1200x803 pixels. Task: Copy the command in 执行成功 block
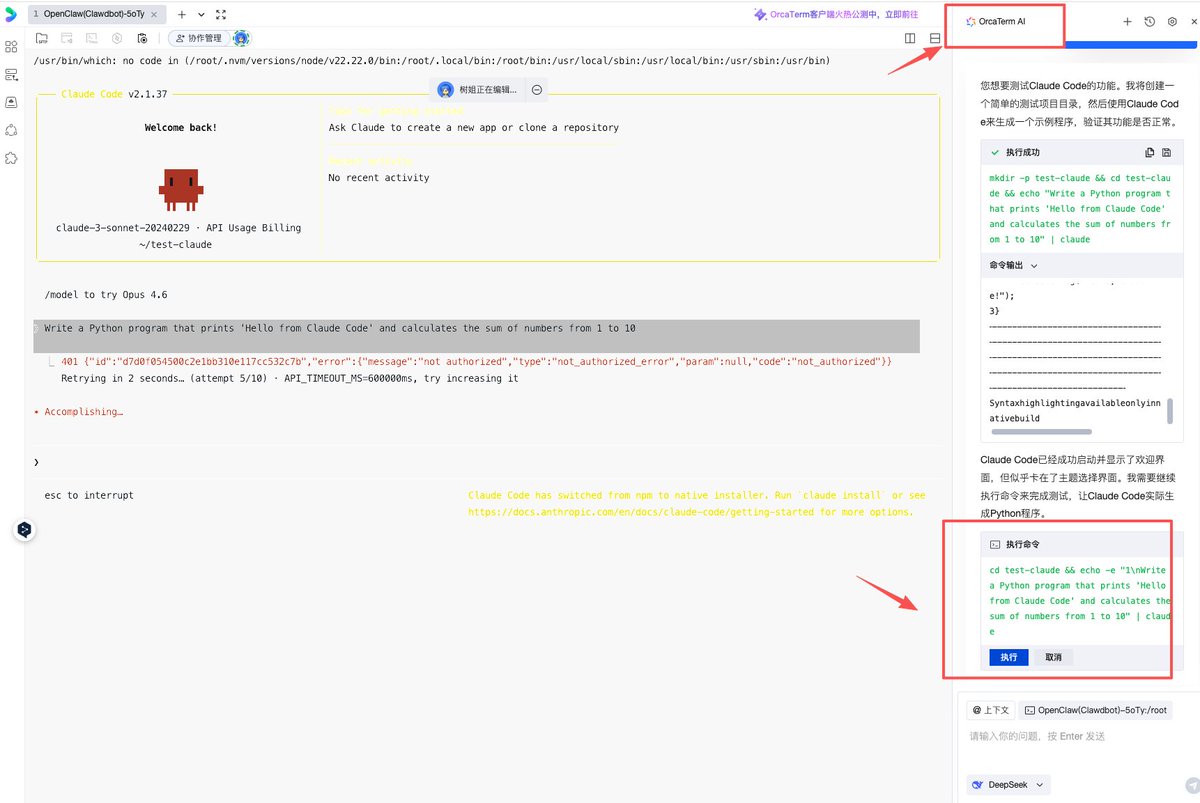[x=1150, y=153]
